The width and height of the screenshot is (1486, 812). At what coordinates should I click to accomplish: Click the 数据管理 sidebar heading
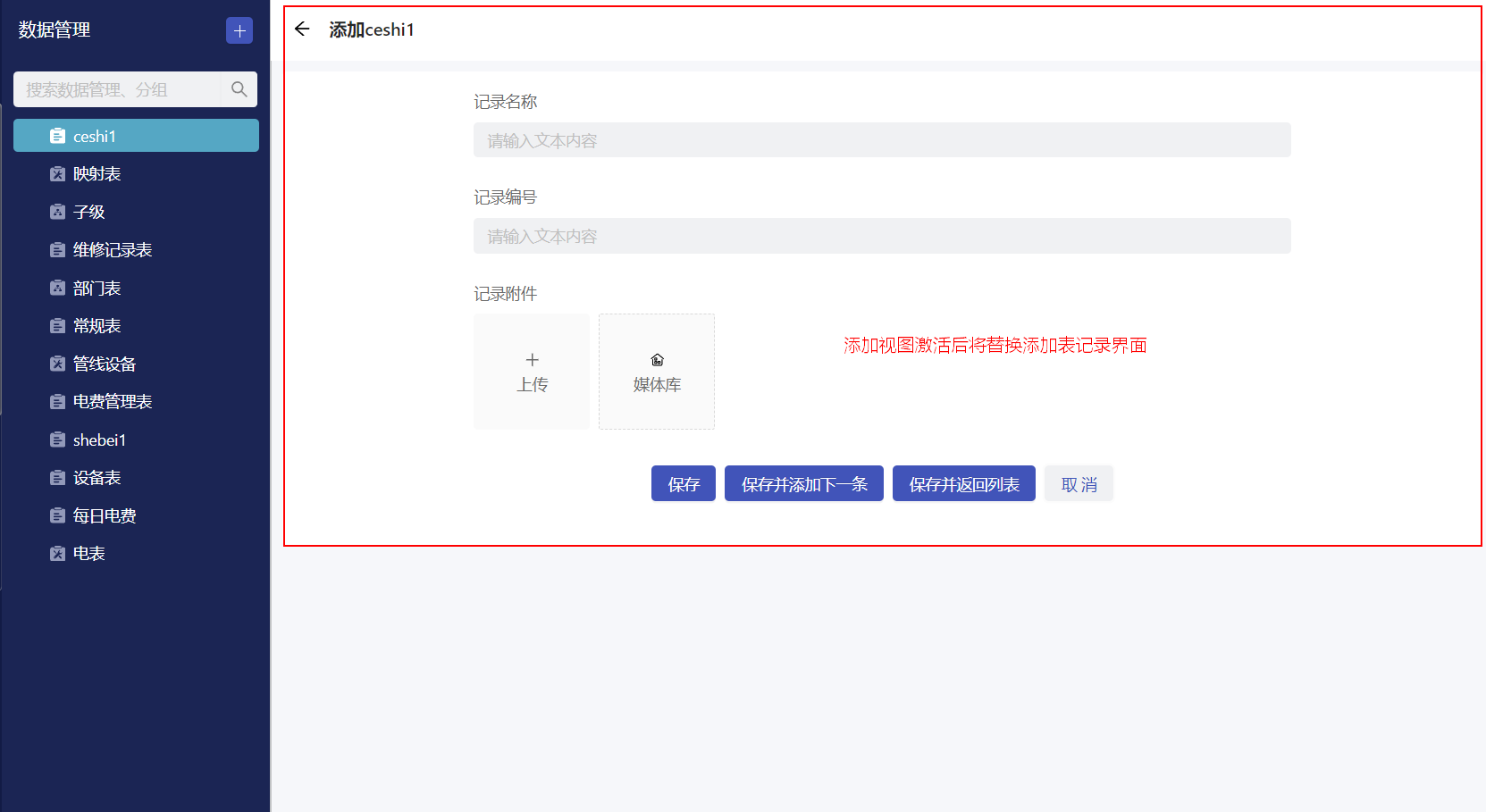(x=55, y=29)
